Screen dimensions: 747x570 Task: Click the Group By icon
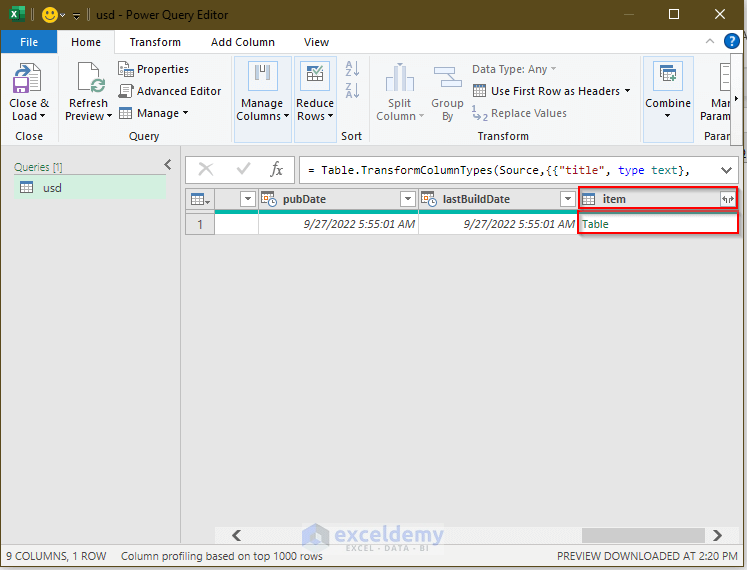click(447, 77)
